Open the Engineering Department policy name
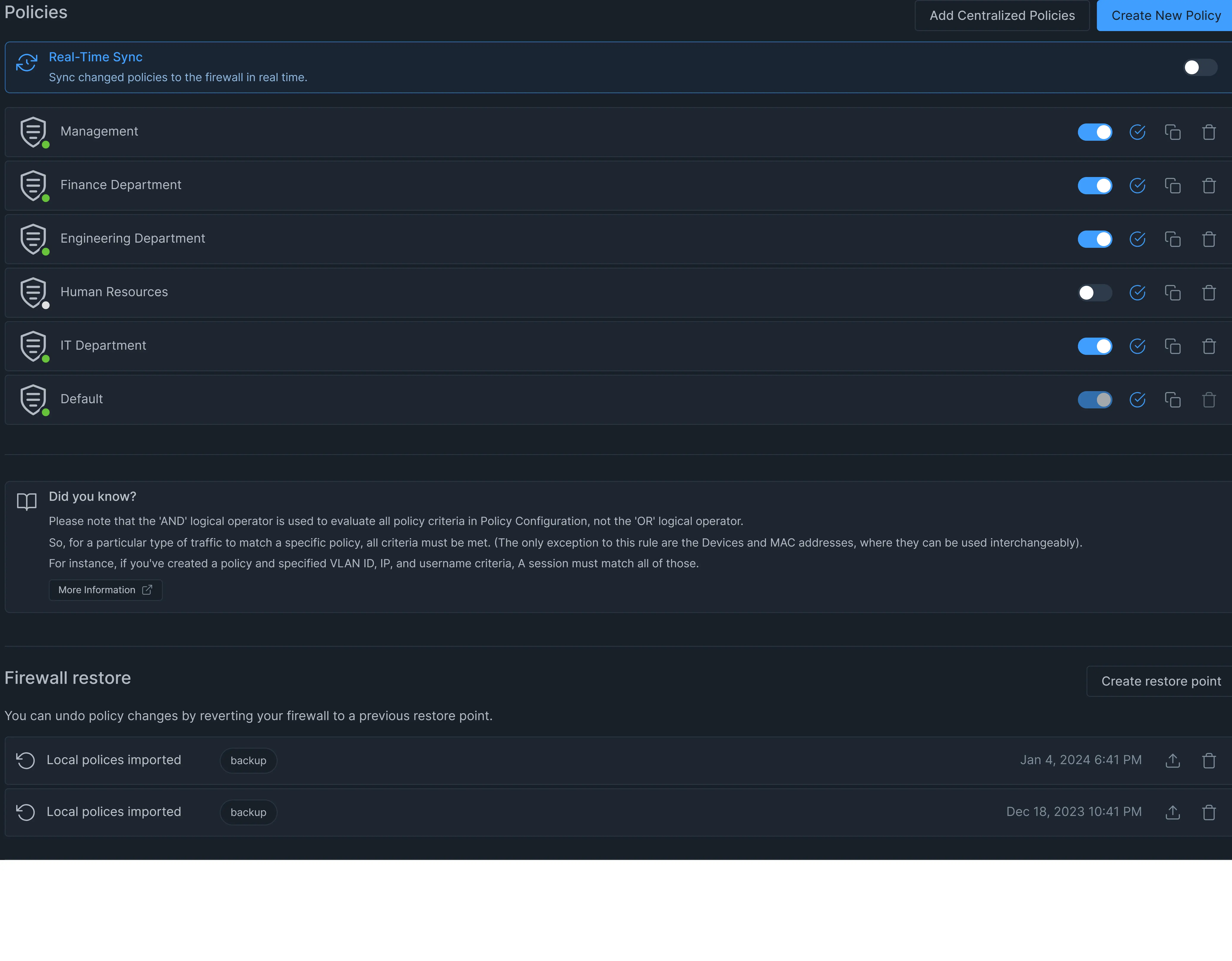 pos(133,239)
